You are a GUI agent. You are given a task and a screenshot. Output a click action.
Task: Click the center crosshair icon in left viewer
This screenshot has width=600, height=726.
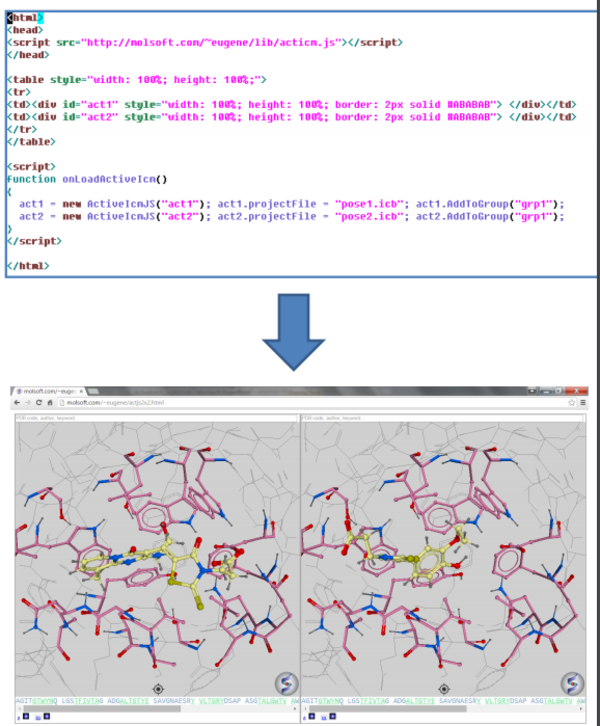pyautogui.click(x=157, y=689)
